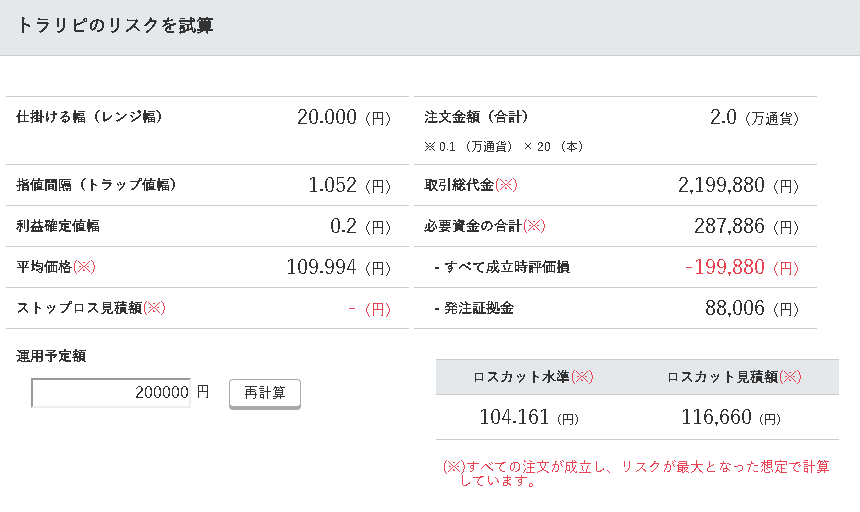Click the ※ mark next to ロスカット水準

(582, 377)
